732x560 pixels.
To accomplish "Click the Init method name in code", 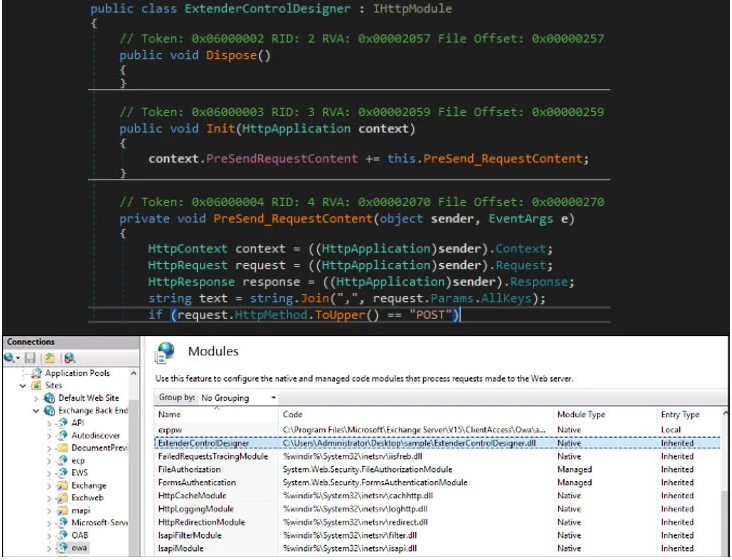I will 220,128.
